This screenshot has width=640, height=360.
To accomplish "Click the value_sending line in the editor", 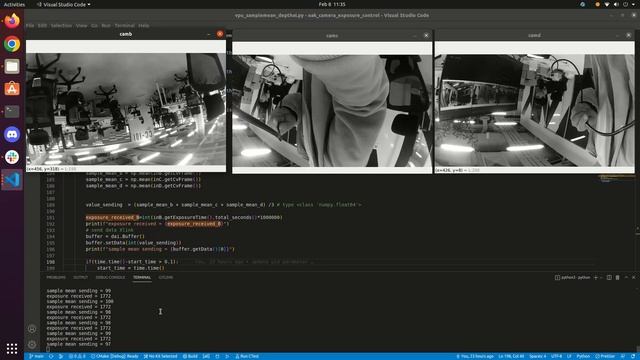I will click(223, 204).
